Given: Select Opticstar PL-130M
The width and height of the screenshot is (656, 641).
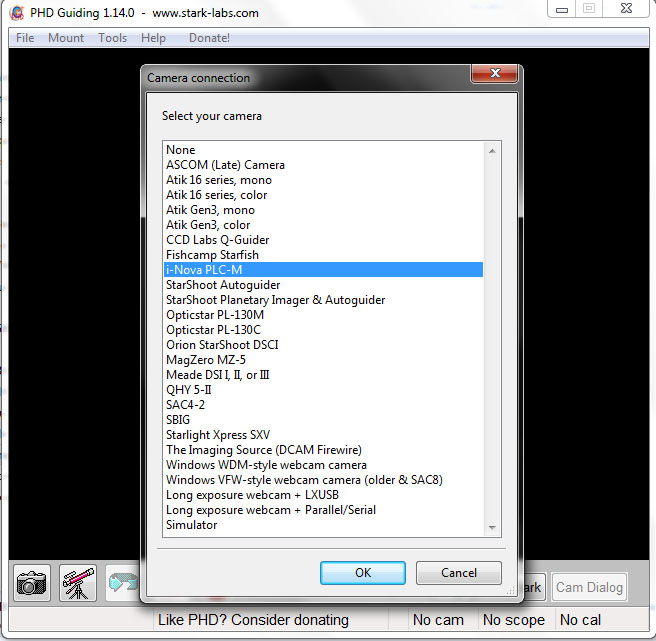Looking at the screenshot, I should (x=323, y=315).
